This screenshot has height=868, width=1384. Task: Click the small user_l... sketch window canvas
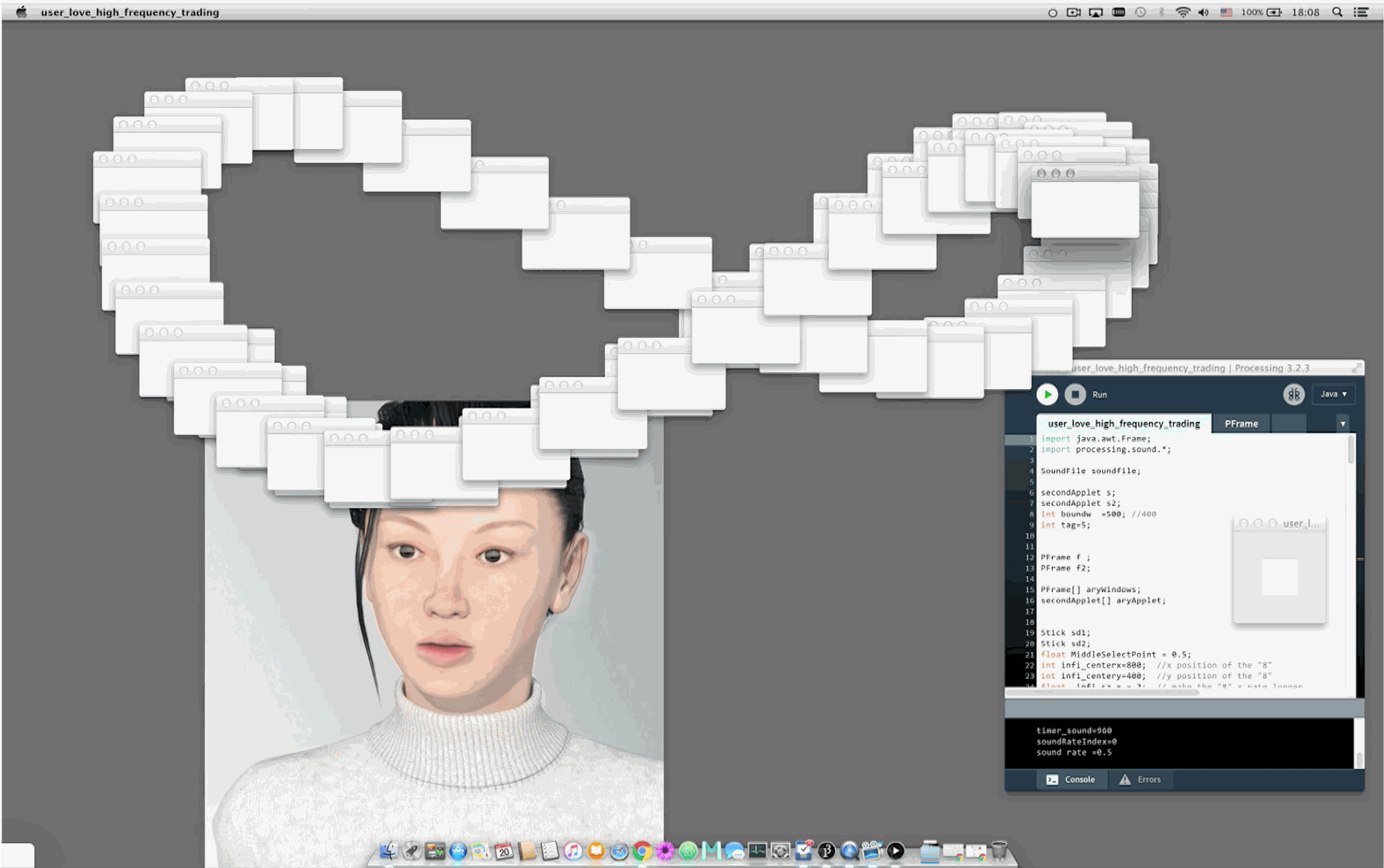(1280, 577)
